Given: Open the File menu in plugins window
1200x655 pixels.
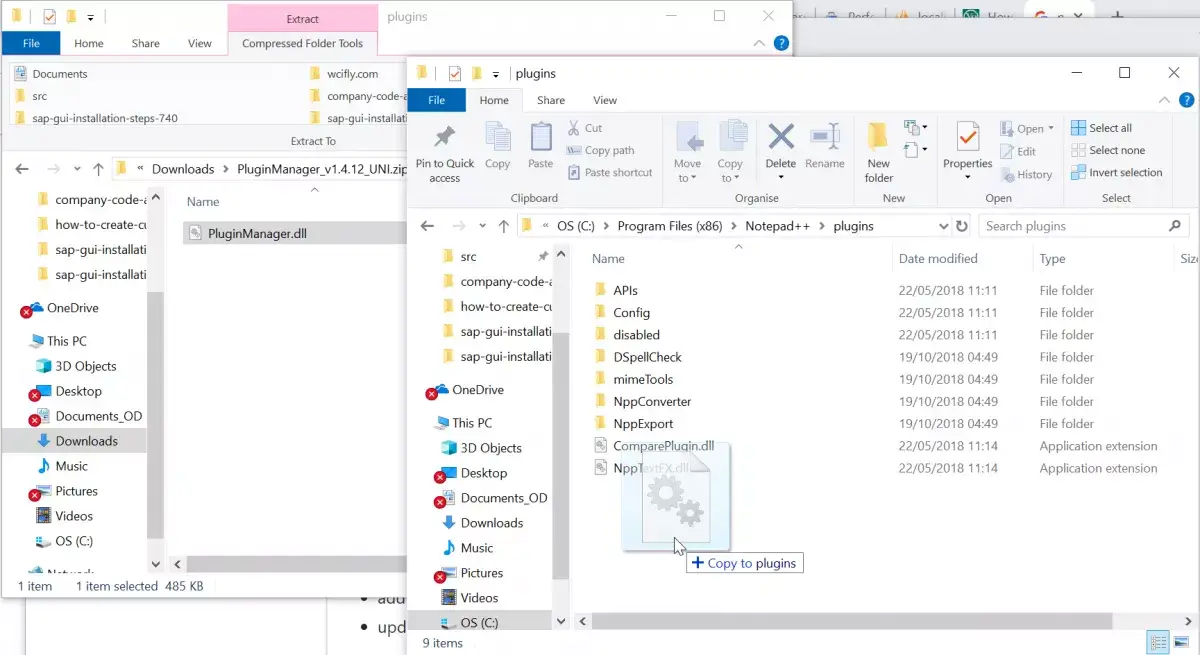Looking at the screenshot, I should tap(437, 100).
